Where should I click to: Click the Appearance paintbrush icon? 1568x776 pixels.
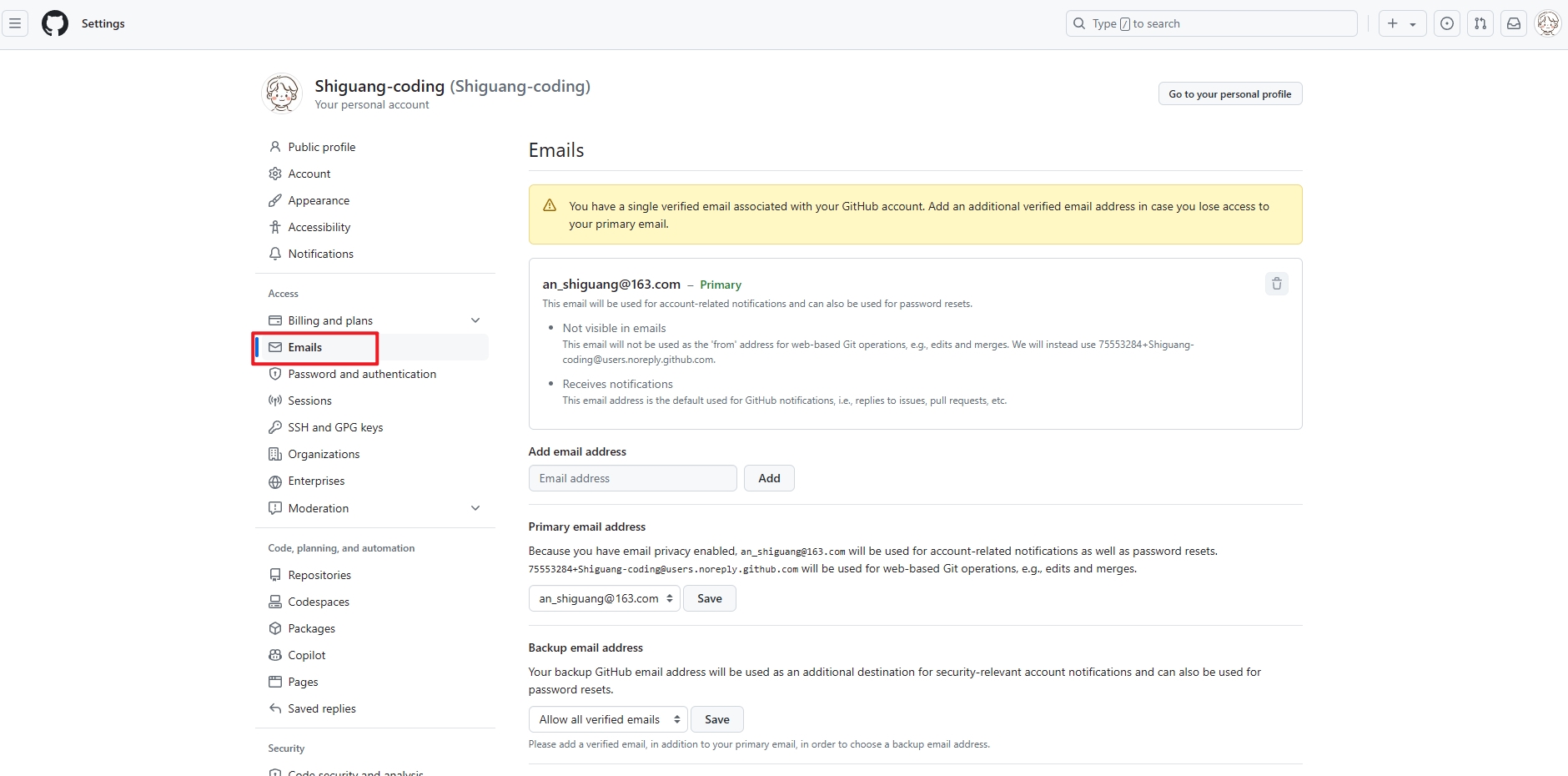point(275,200)
